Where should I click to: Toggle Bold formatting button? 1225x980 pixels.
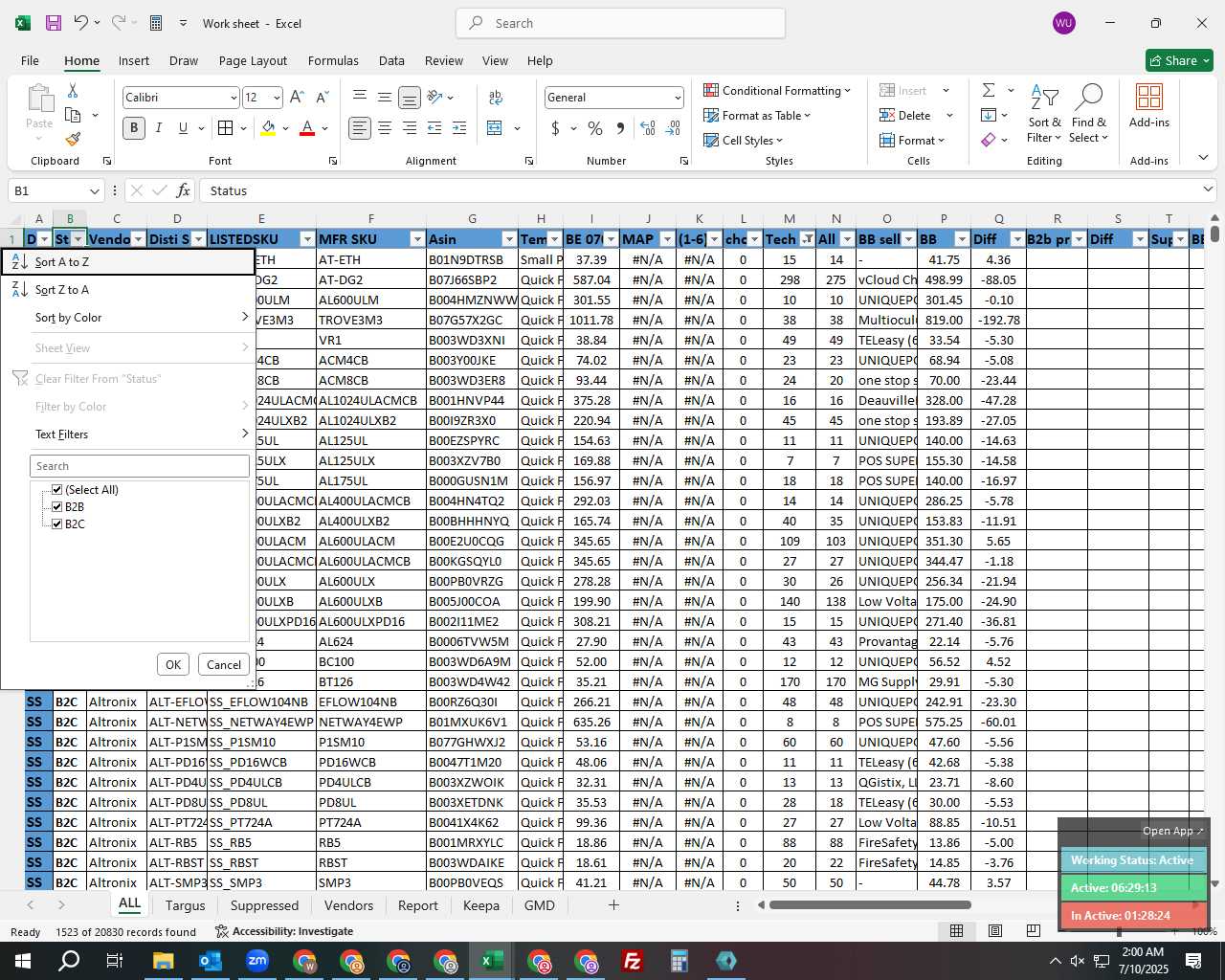(134, 128)
